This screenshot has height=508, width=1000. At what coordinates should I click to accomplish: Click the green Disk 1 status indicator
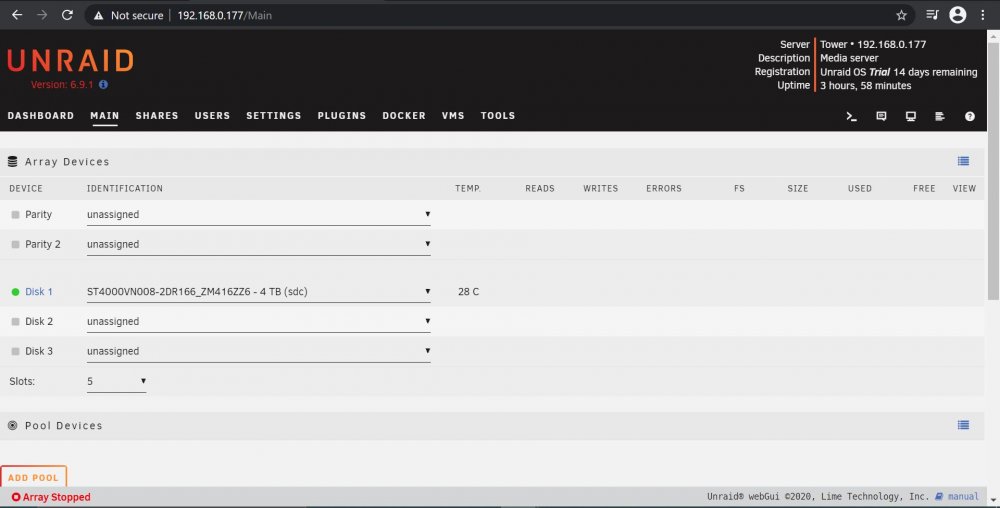[x=15, y=292]
